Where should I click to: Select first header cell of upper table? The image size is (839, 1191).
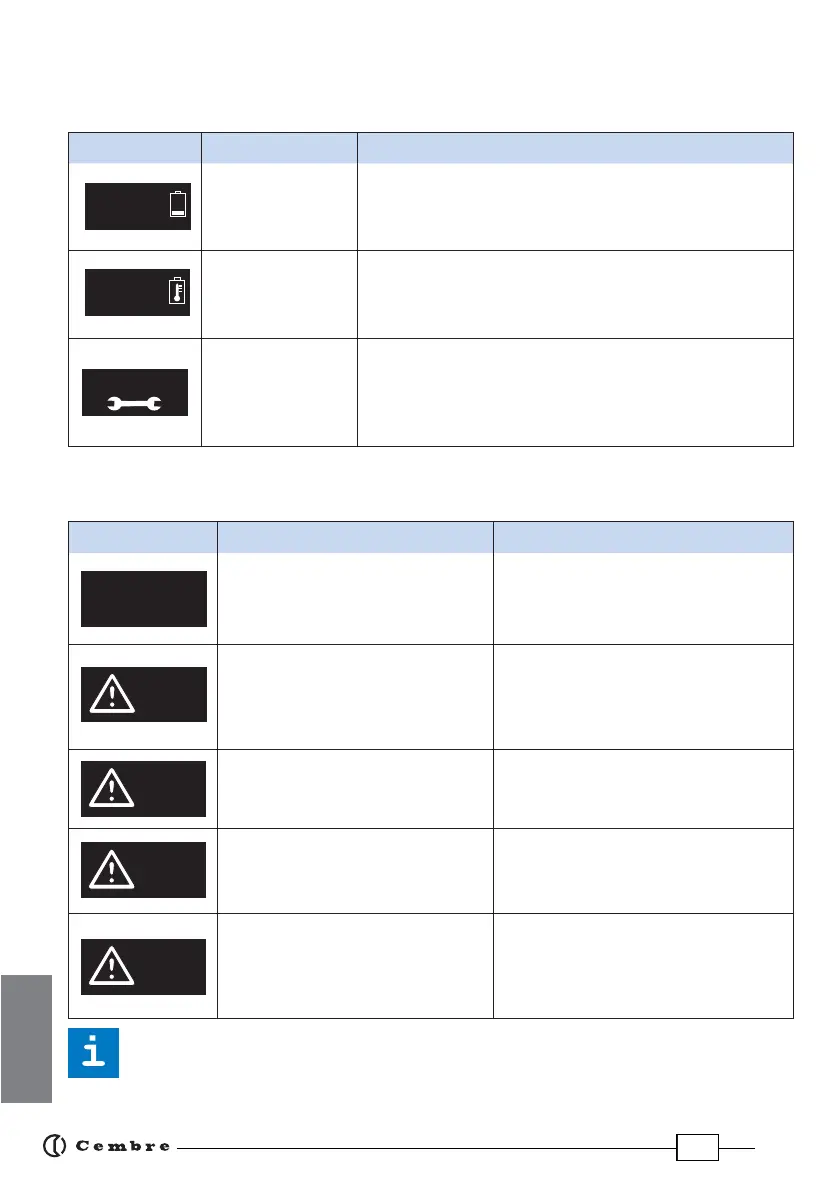(134, 147)
